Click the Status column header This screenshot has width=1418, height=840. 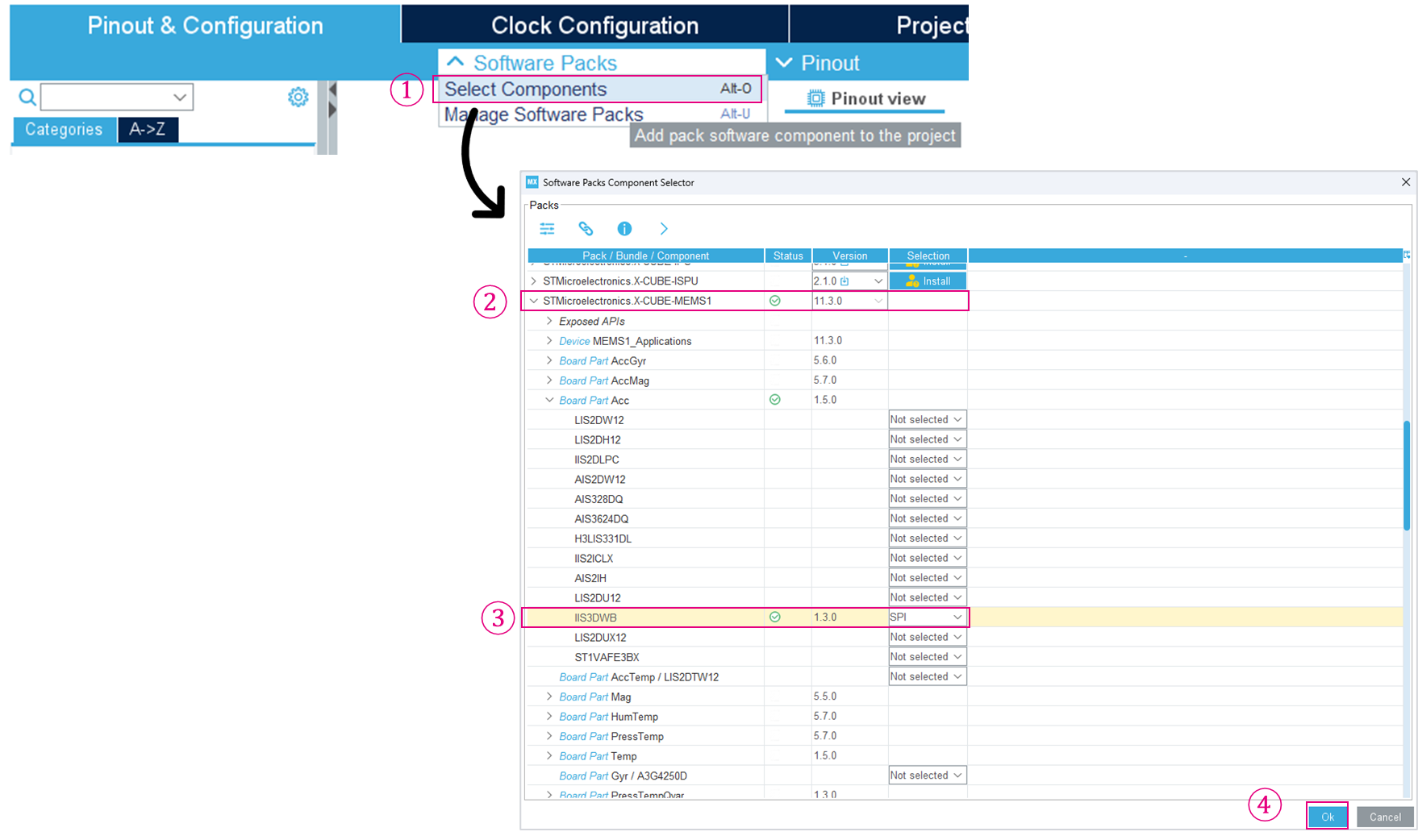[x=788, y=256]
